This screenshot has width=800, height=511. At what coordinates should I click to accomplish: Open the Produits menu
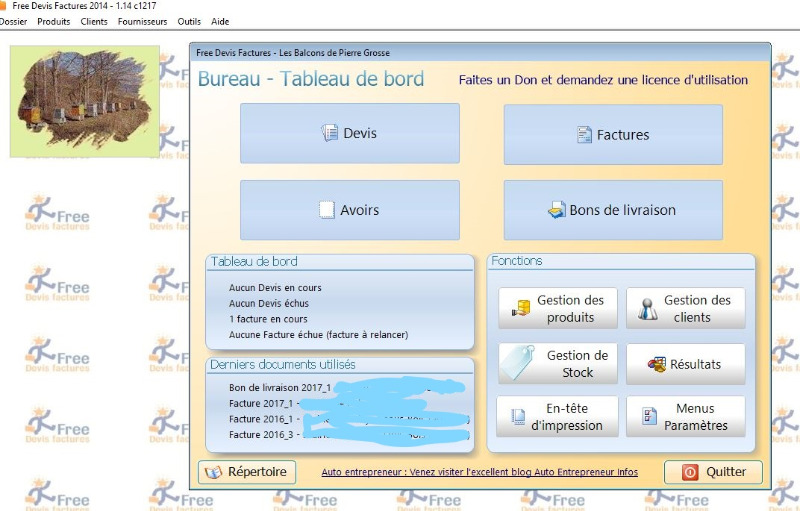54,21
